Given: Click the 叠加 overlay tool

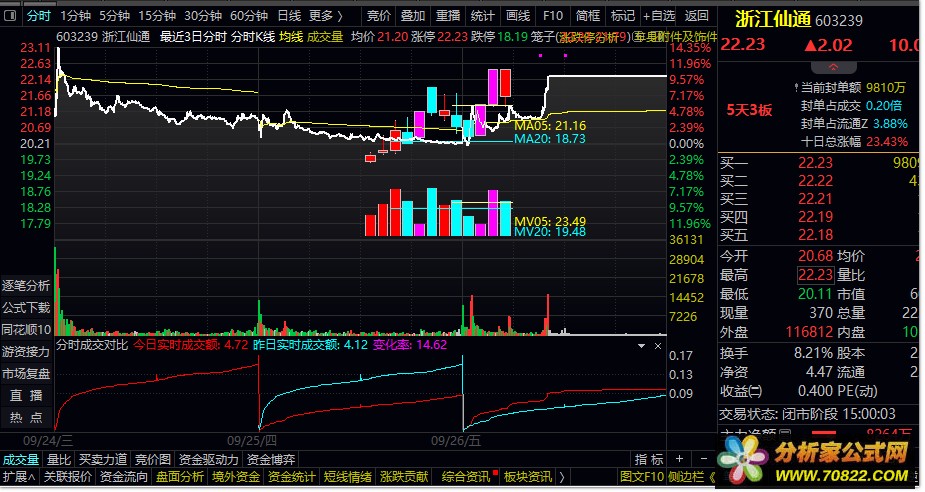Looking at the screenshot, I should click(x=413, y=16).
